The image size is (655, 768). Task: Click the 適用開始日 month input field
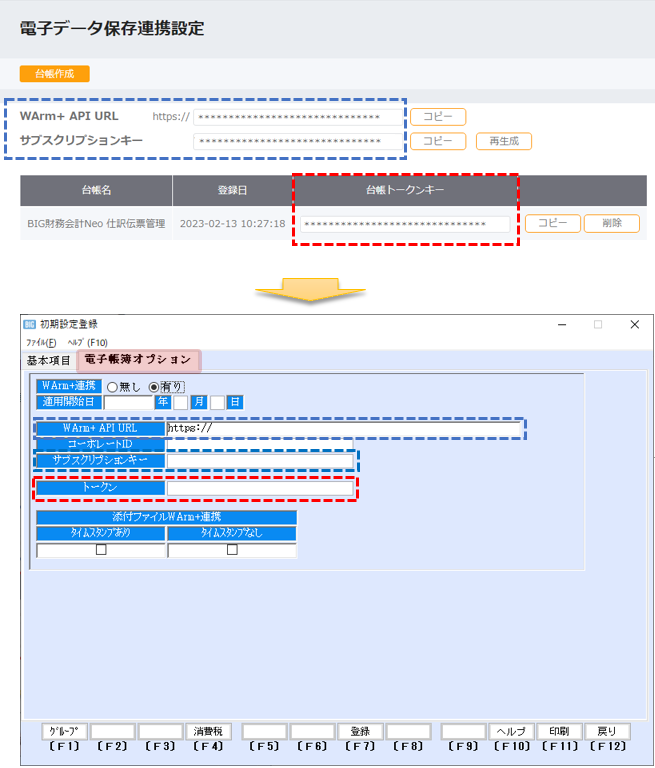tap(180, 403)
